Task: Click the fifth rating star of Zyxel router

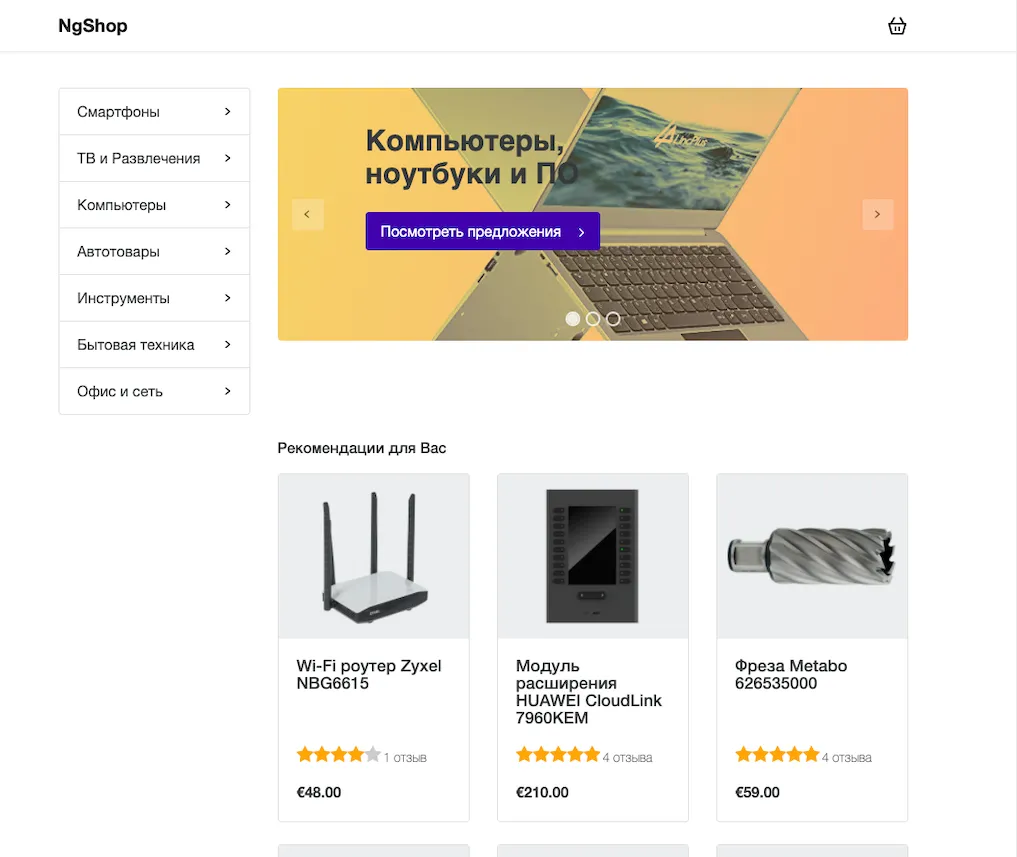Action: click(373, 755)
